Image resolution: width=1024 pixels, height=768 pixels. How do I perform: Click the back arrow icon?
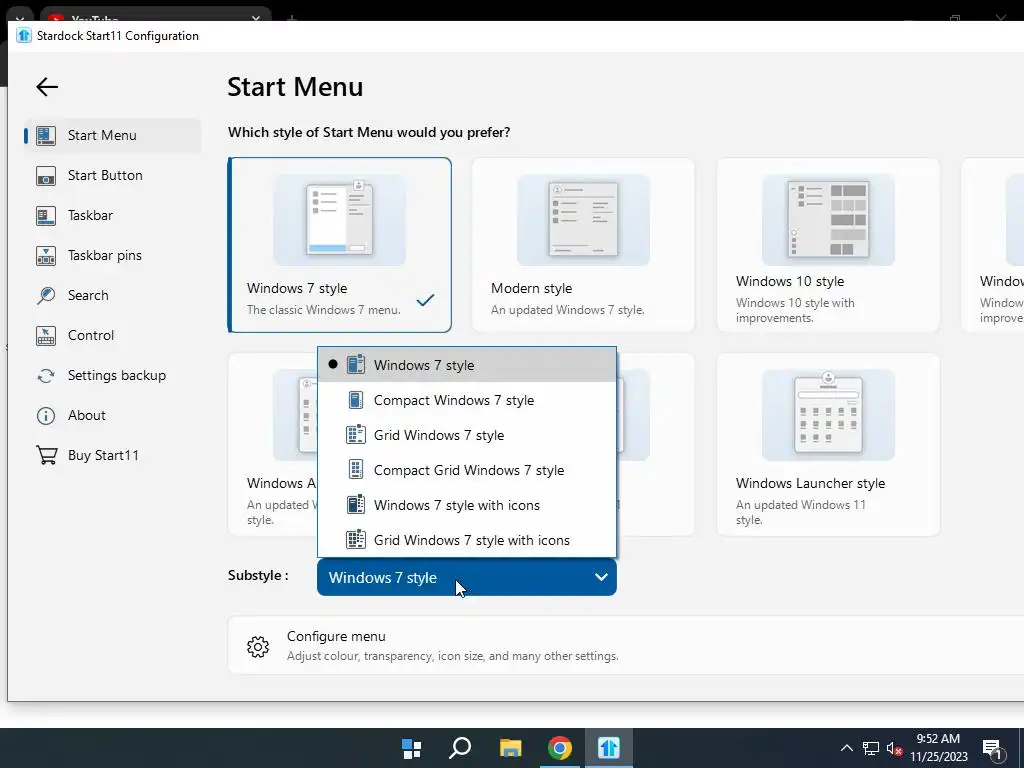[47, 87]
